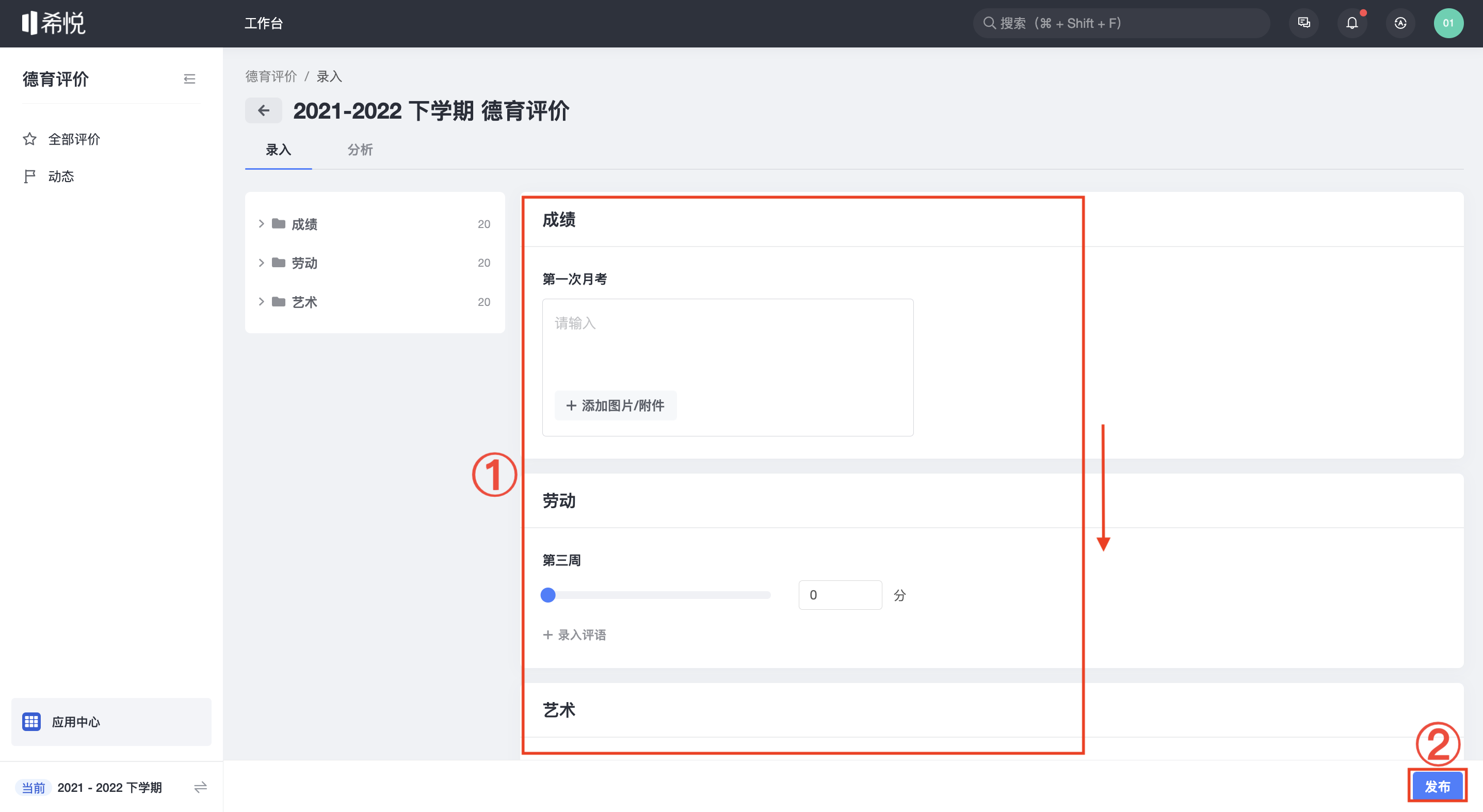Screen dimensions: 1483x812
Task: Expand the 艺术 tree chevron
Action: [262, 302]
